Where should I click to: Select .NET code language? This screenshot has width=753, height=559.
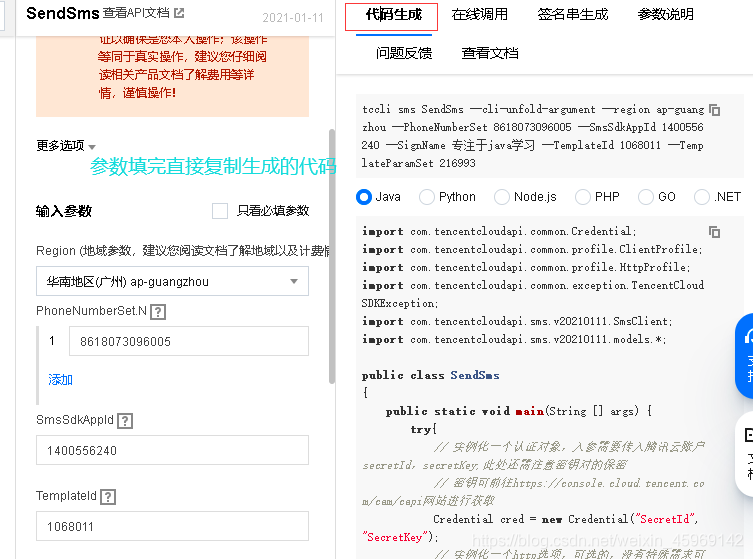pos(717,197)
